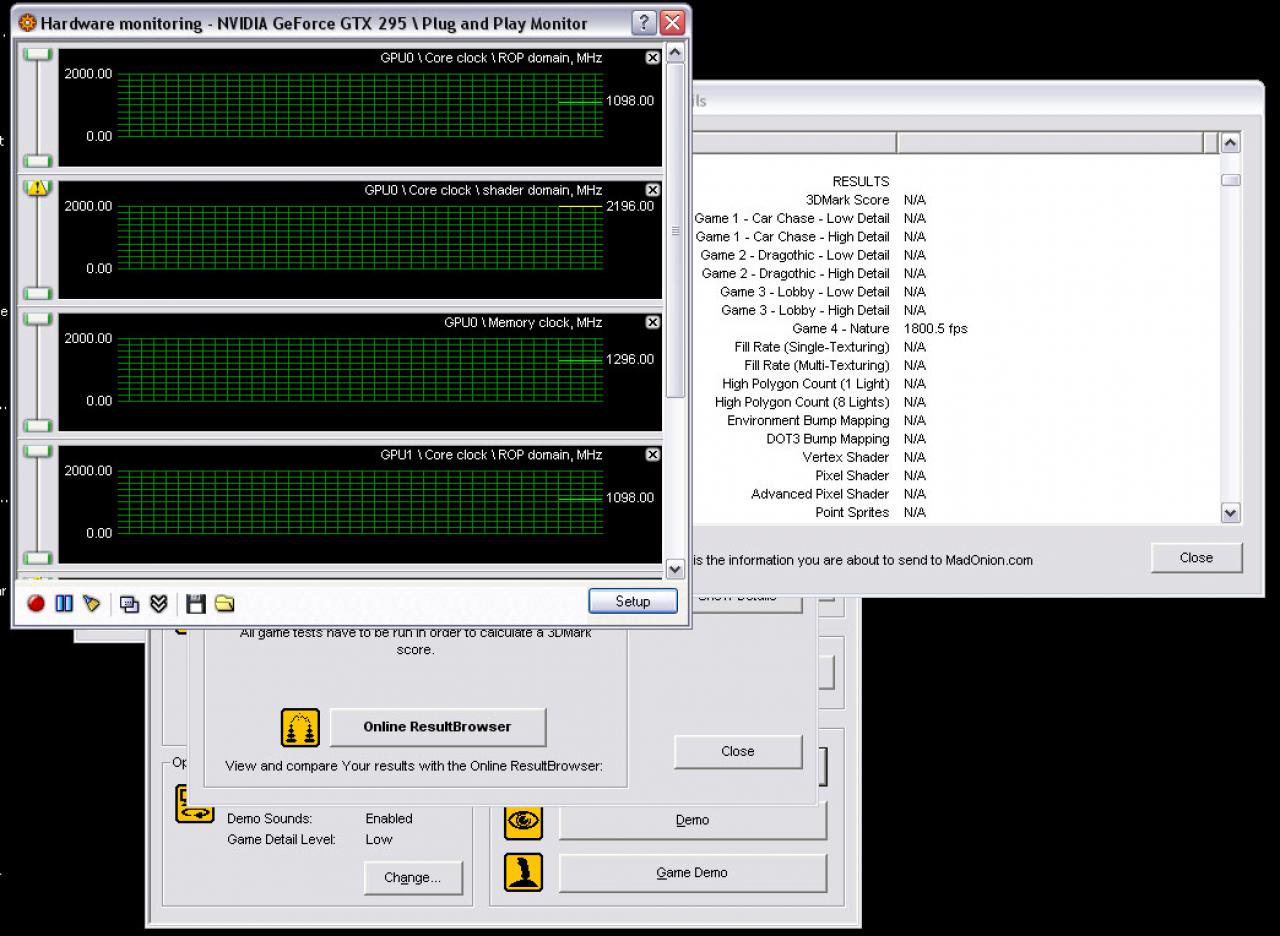Click upper limit handle of GPU0 ROP domain graph
The height and width of the screenshot is (936, 1280).
coord(38,54)
